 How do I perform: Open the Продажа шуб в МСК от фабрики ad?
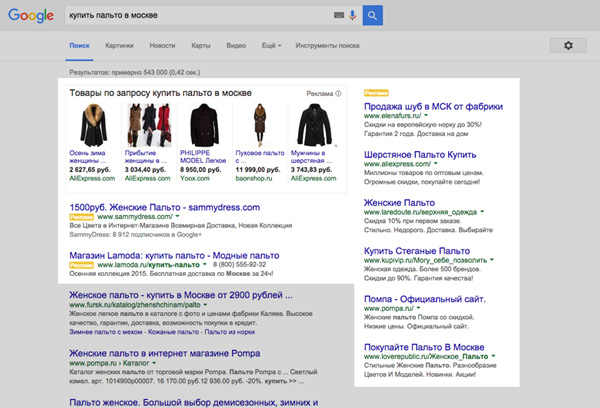click(x=433, y=106)
